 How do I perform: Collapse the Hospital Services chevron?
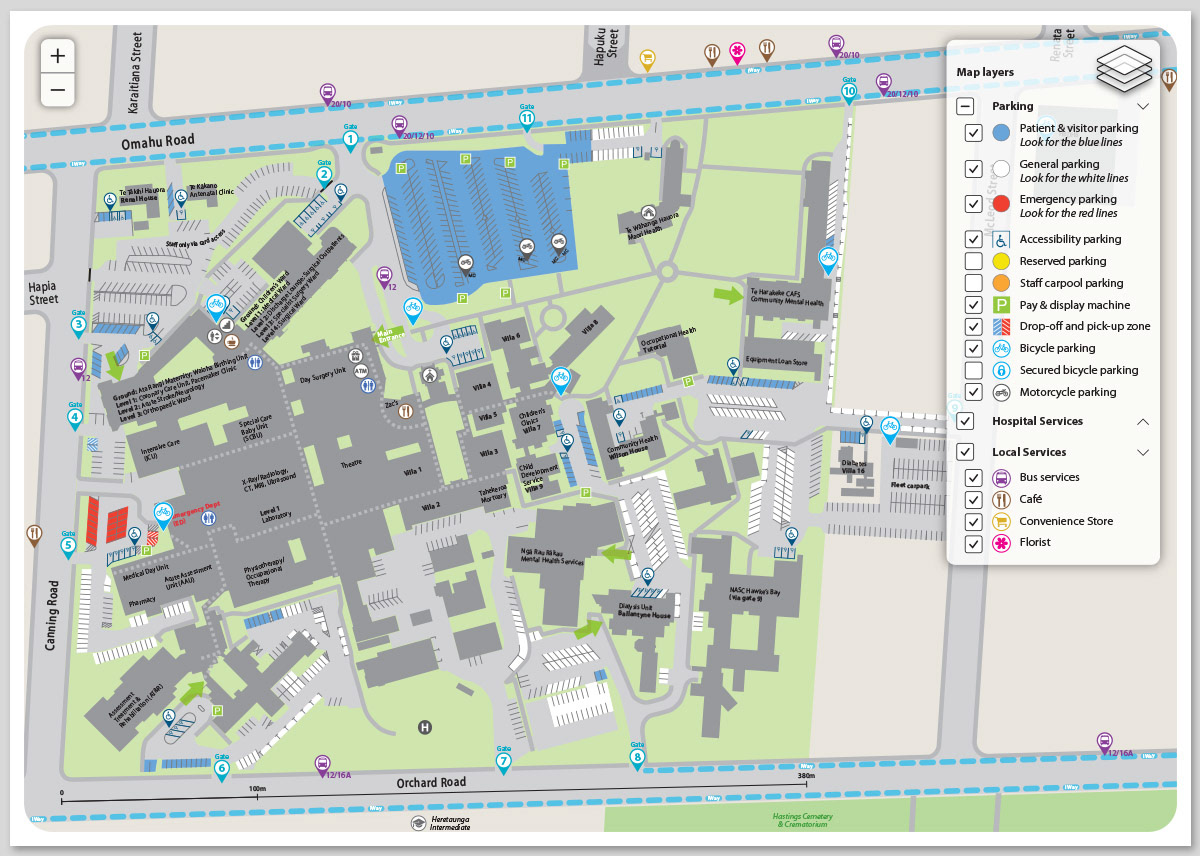[x=1143, y=421]
